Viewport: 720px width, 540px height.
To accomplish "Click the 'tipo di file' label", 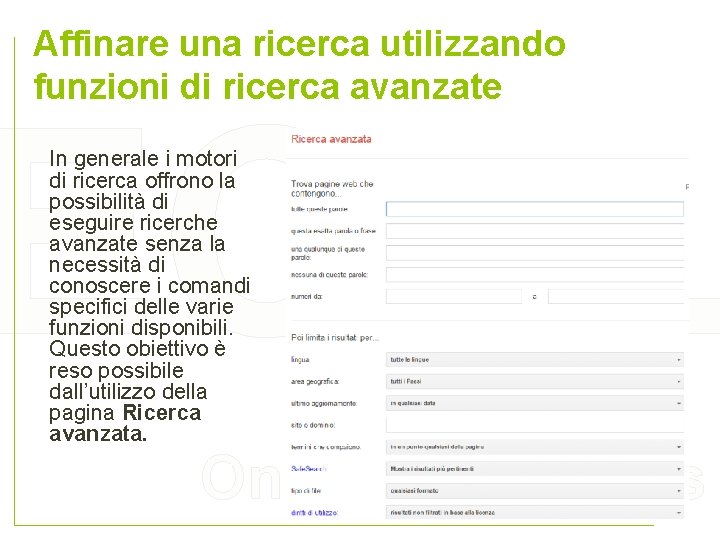I will coord(306,491).
